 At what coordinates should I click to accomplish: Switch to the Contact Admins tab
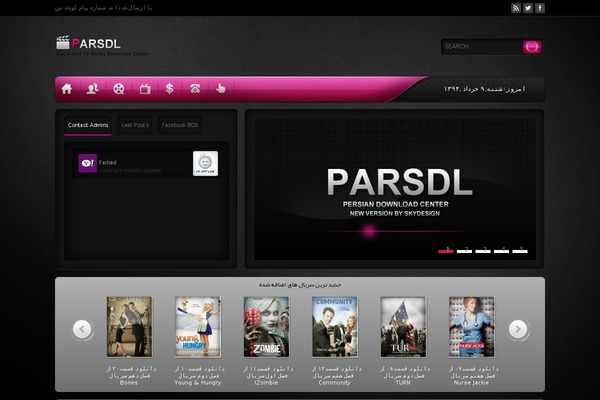pos(88,125)
